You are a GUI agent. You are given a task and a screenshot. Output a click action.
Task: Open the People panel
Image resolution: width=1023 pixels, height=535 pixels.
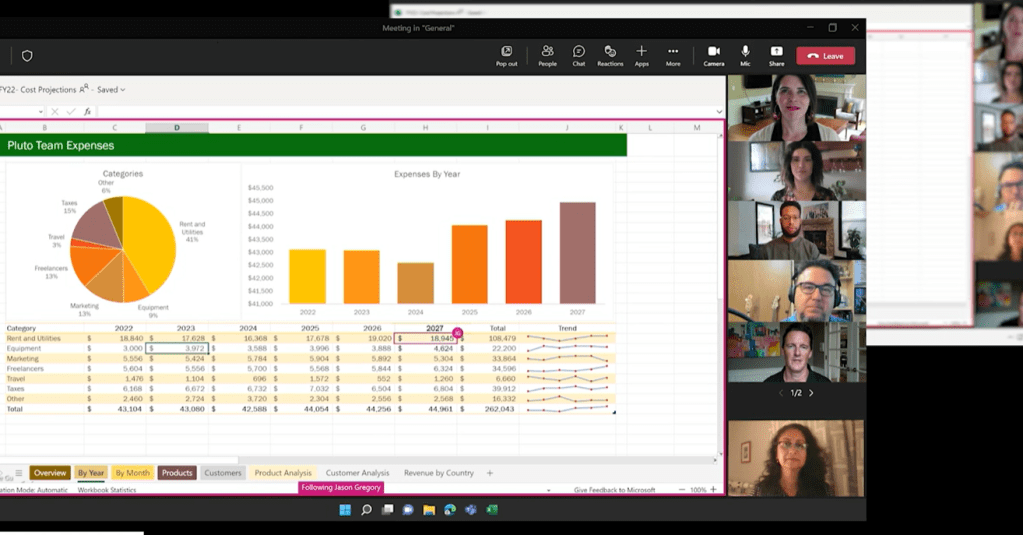(x=547, y=51)
